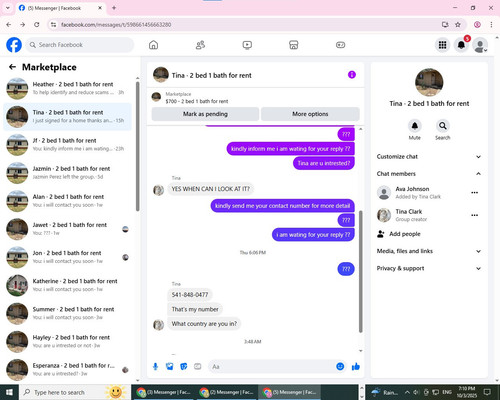Open Jon 2 bed 1 bath conversation
500x400 pixels.
point(67,257)
